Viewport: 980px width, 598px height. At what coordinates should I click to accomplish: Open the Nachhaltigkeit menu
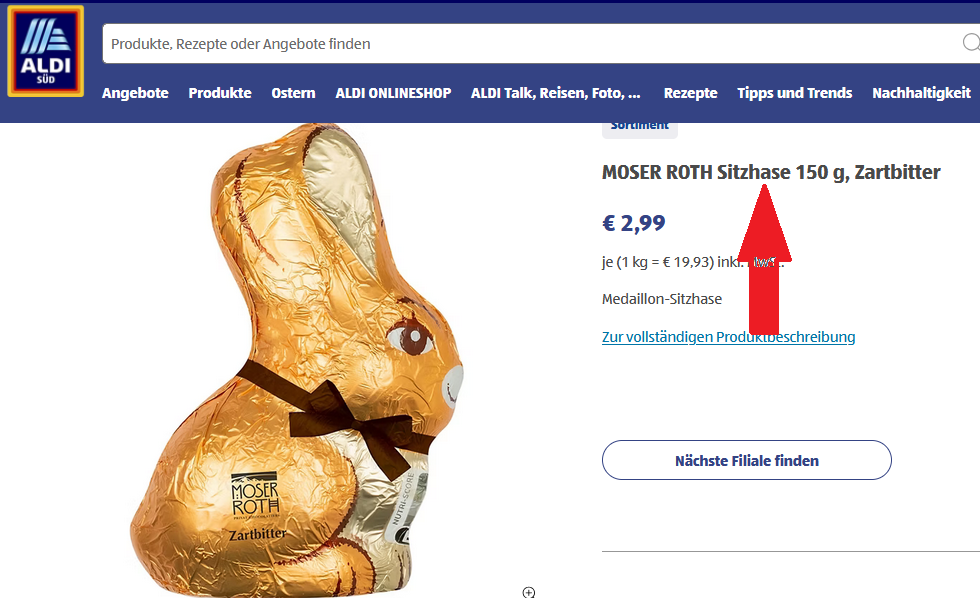click(921, 93)
